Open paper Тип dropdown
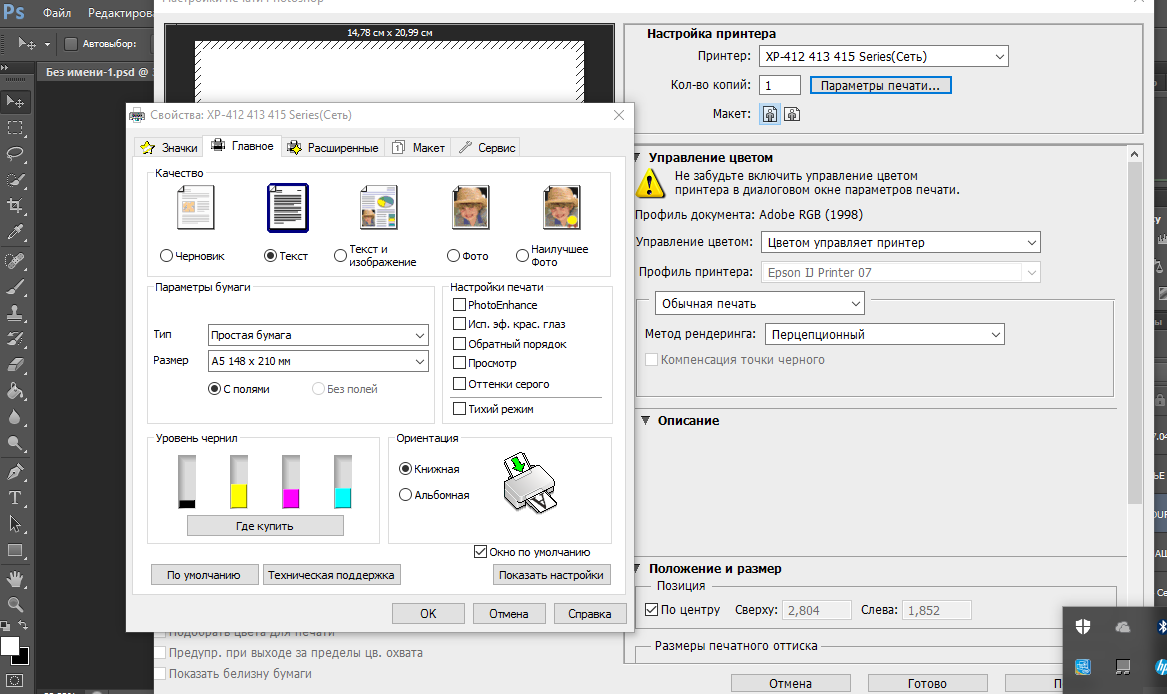The width and height of the screenshot is (1167, 694). (318, 335)
